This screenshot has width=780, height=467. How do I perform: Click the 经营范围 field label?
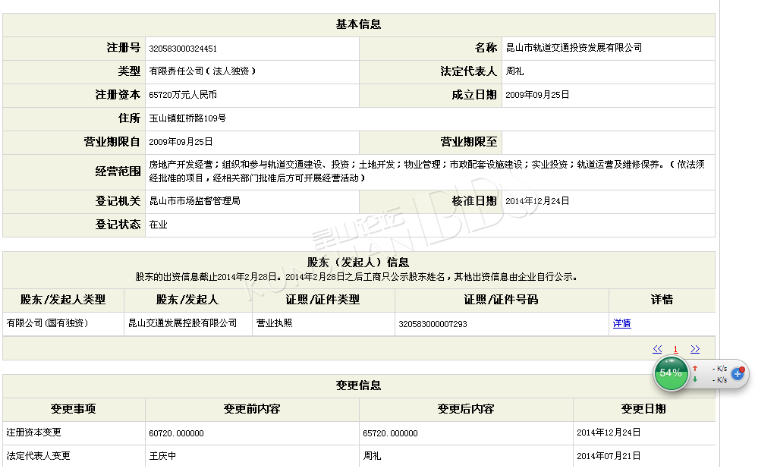tap(118, 172)
